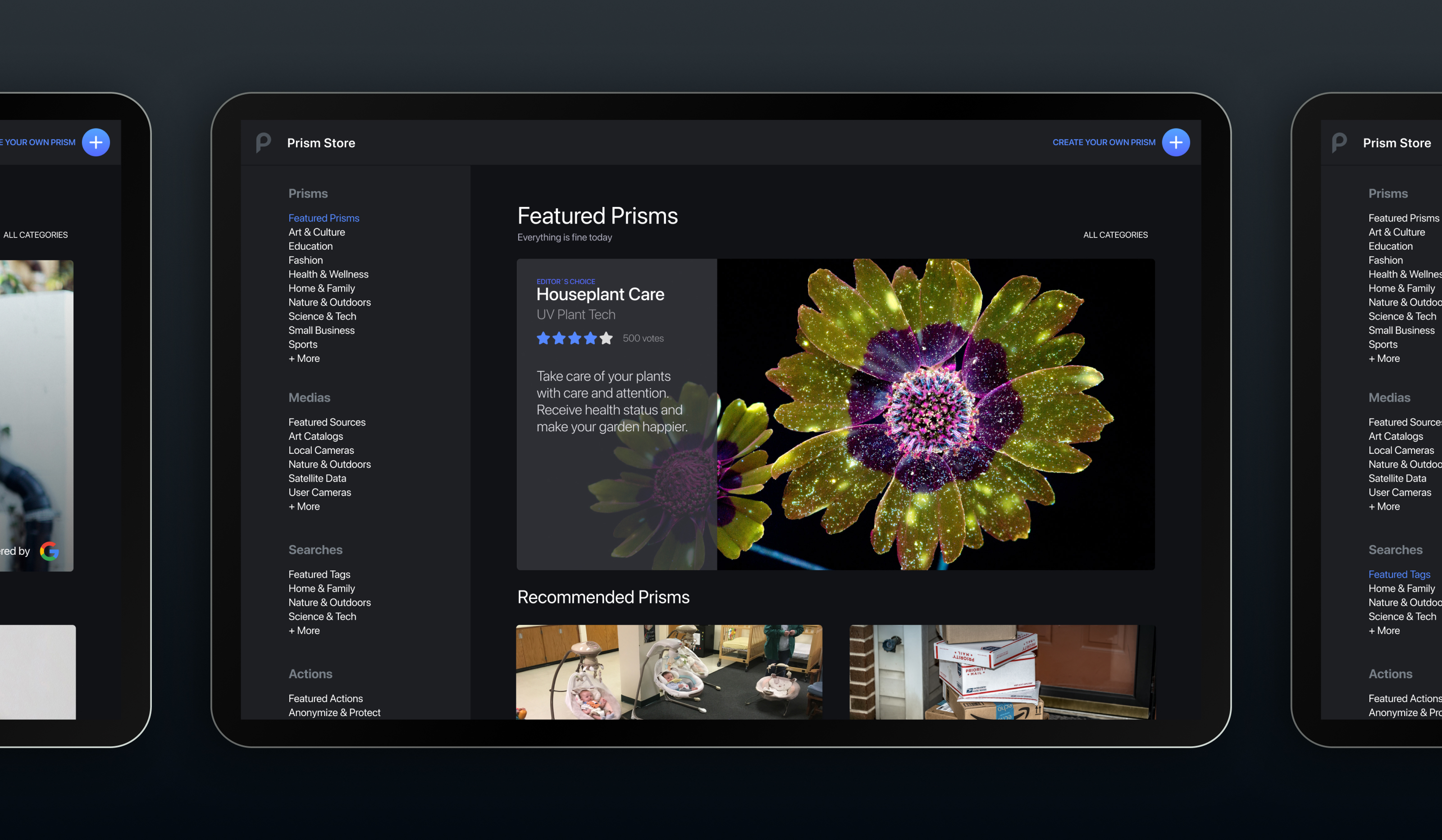Expand + More under Prisms in right window

(x=1383, y=358)
